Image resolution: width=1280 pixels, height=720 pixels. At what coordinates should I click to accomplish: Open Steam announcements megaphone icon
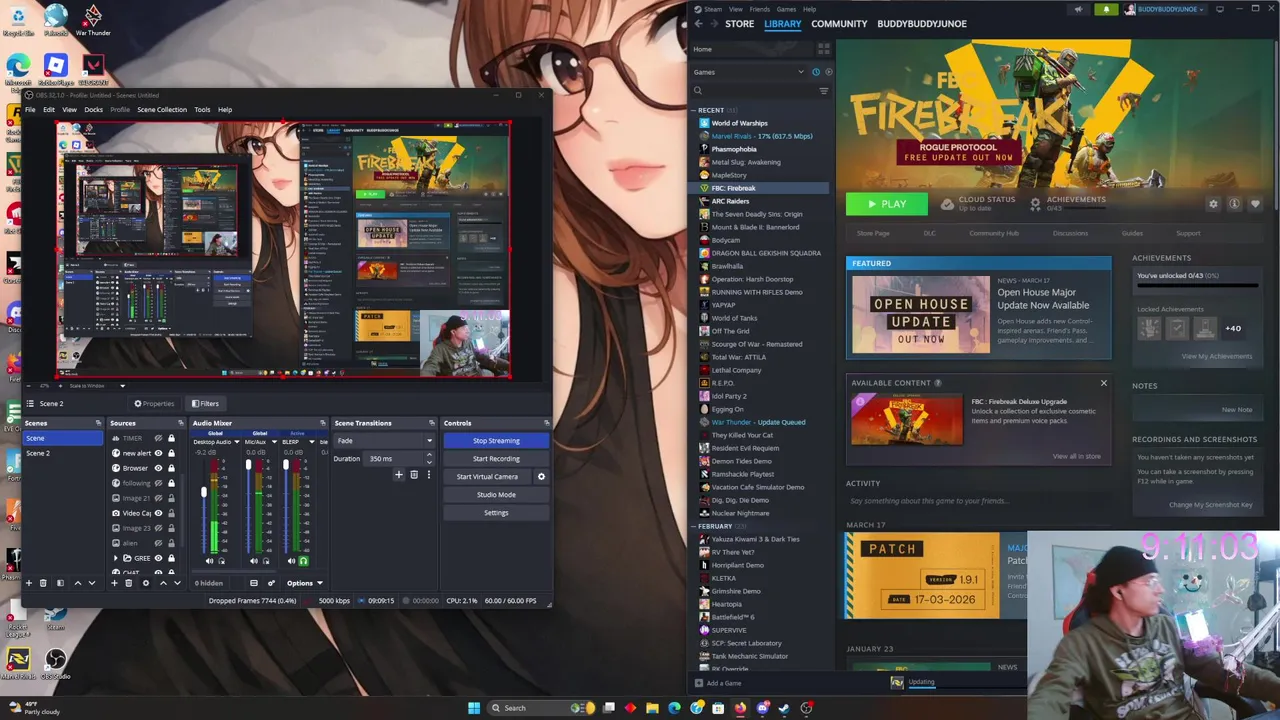pos(1078,9)
